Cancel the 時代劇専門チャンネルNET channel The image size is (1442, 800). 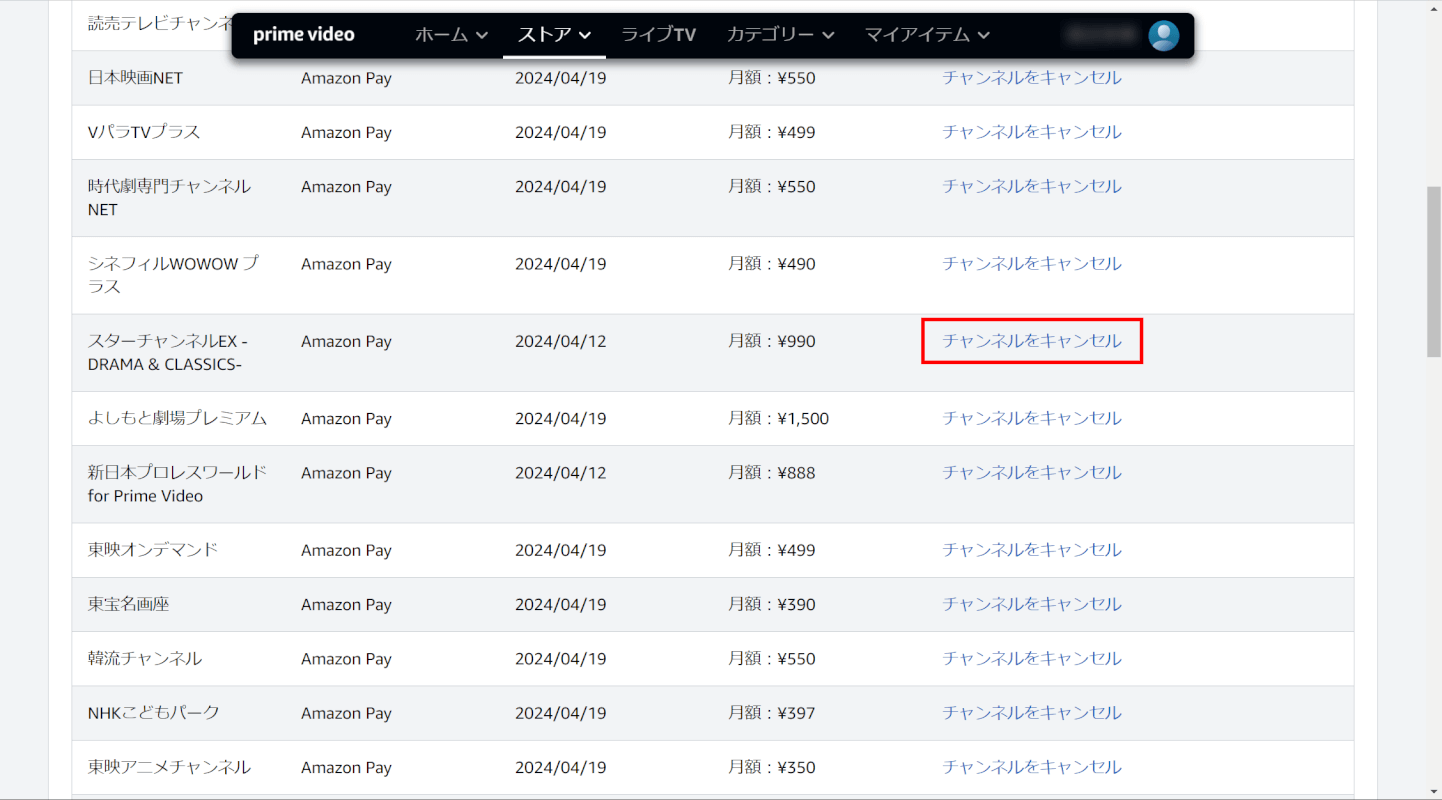[x=1032, y=186]
